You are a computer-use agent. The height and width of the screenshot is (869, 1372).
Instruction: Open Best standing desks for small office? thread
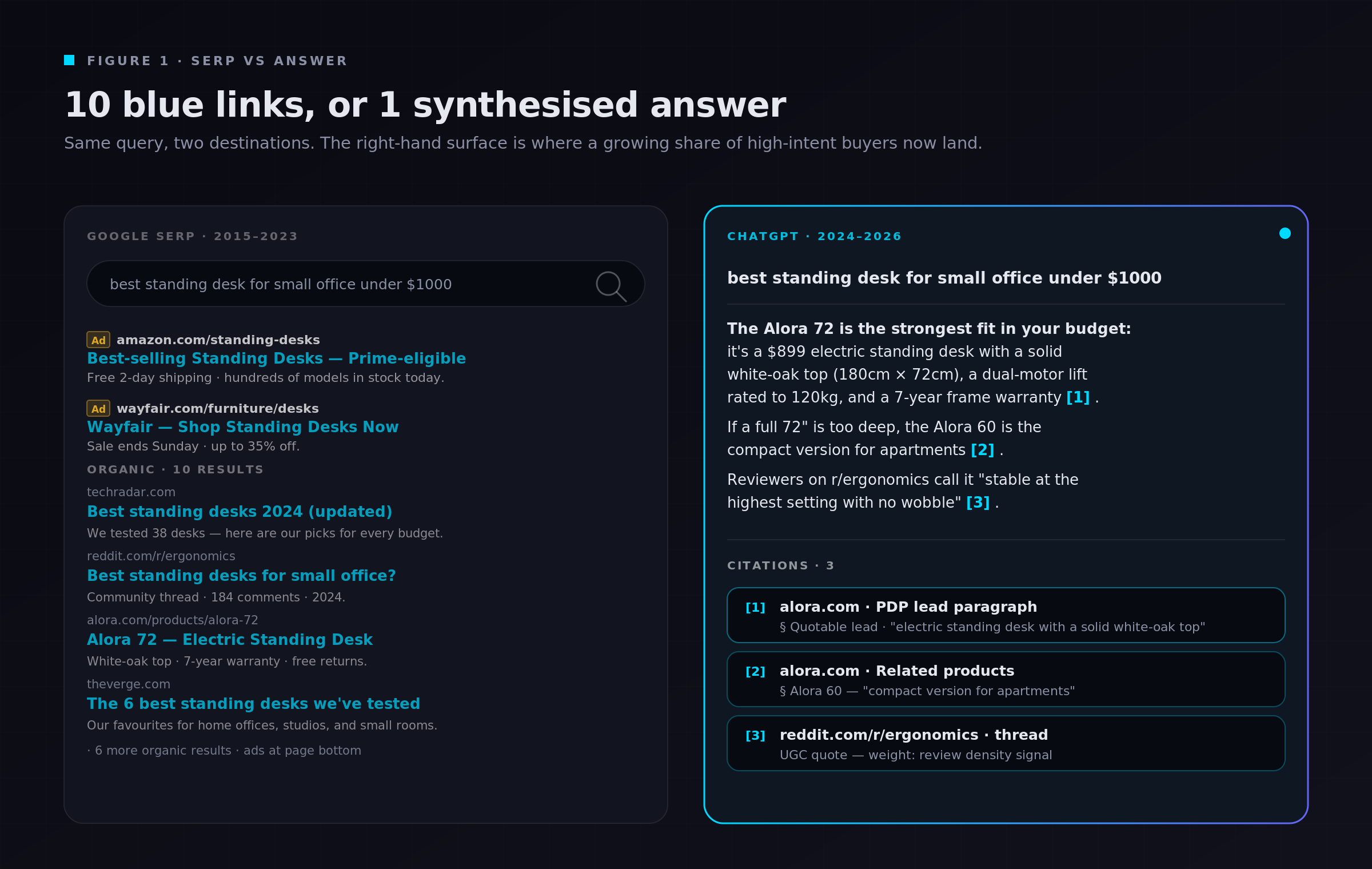click(241, 576)
